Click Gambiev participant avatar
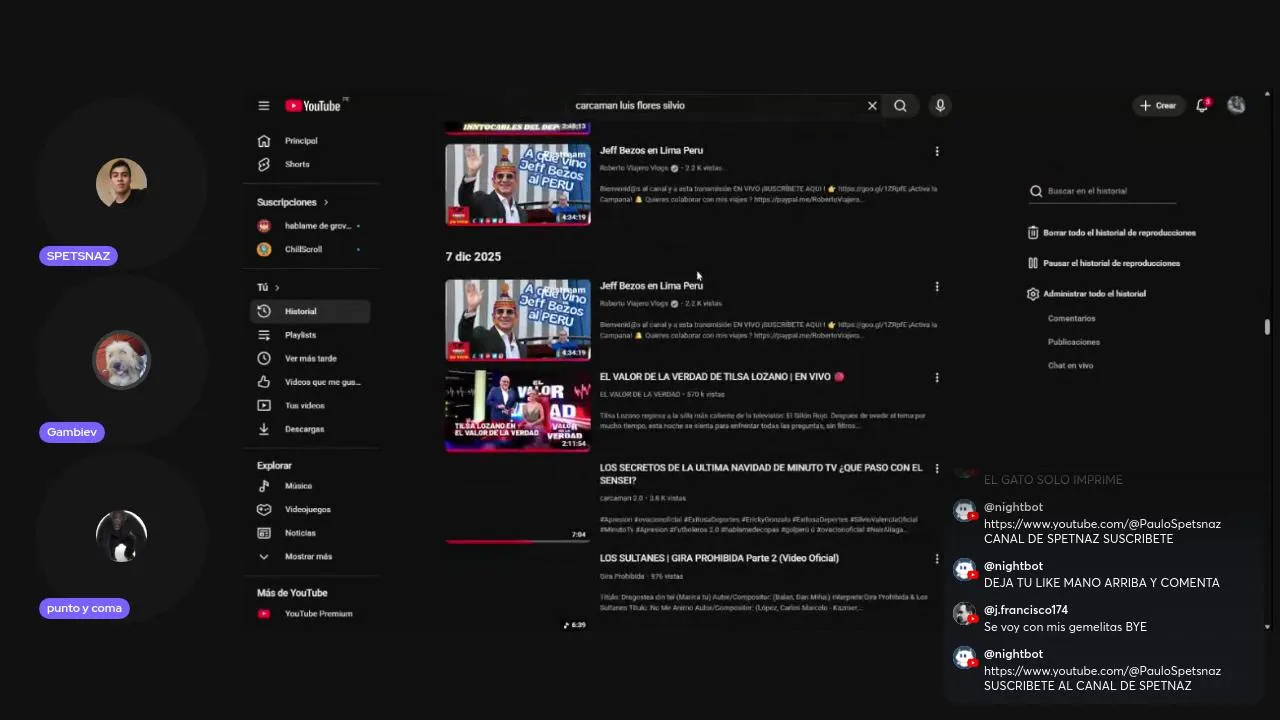 tap(121, 359)
